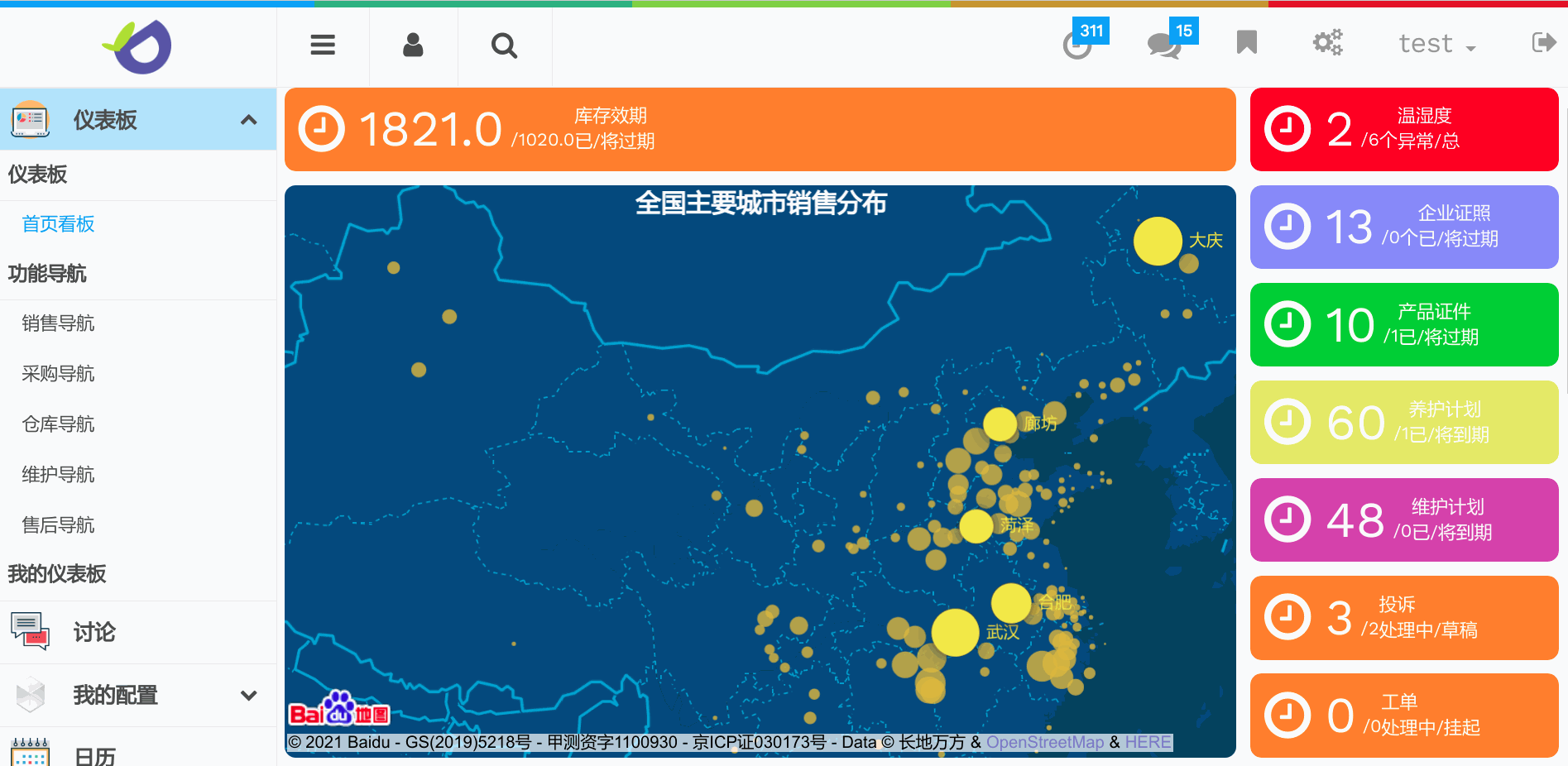Collapse the 仪表板 sidebar section
The height and width of the screenshot is (766, 1568).
[248, 120]
